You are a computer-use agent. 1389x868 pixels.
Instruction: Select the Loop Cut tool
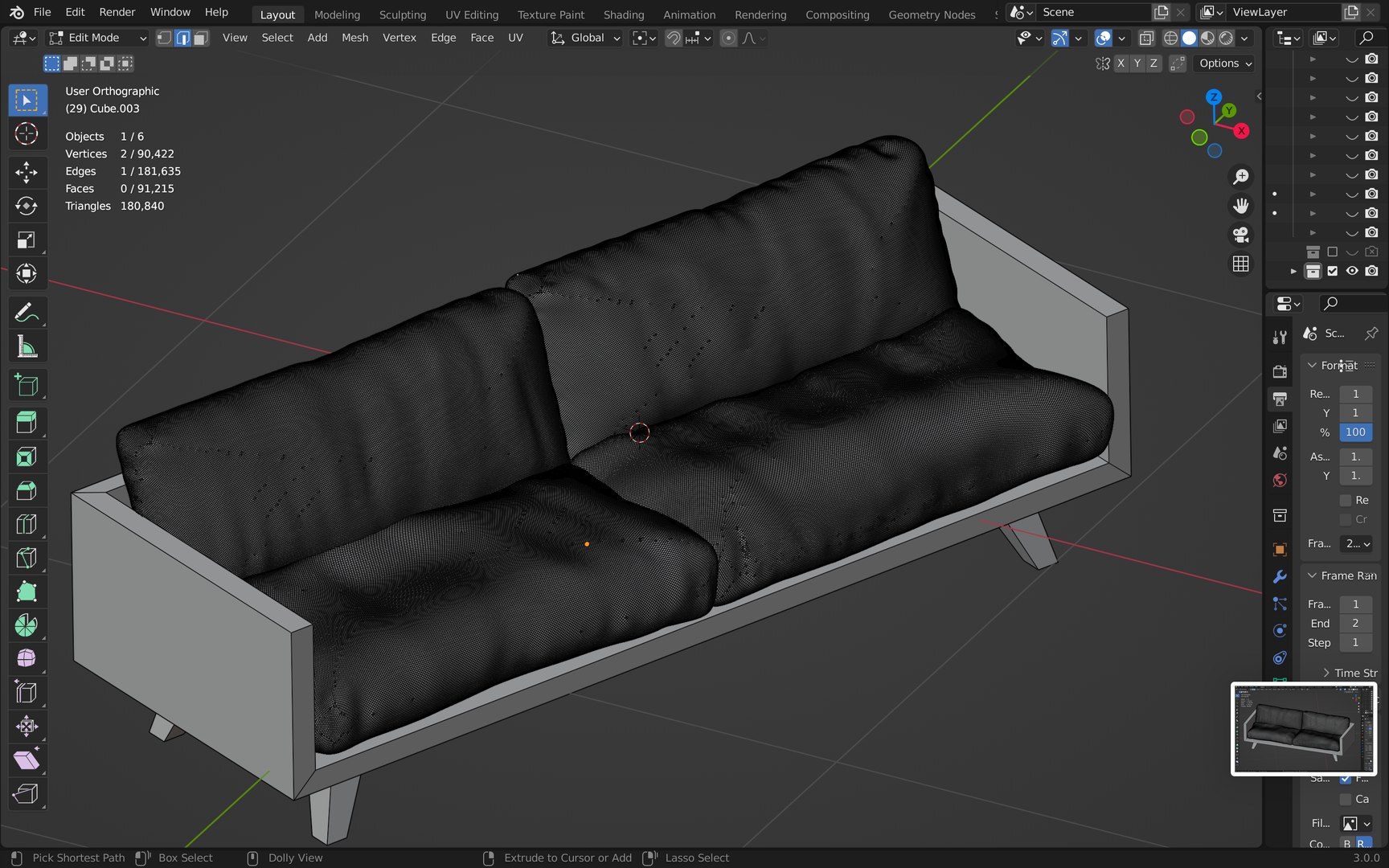pos(27,524)
